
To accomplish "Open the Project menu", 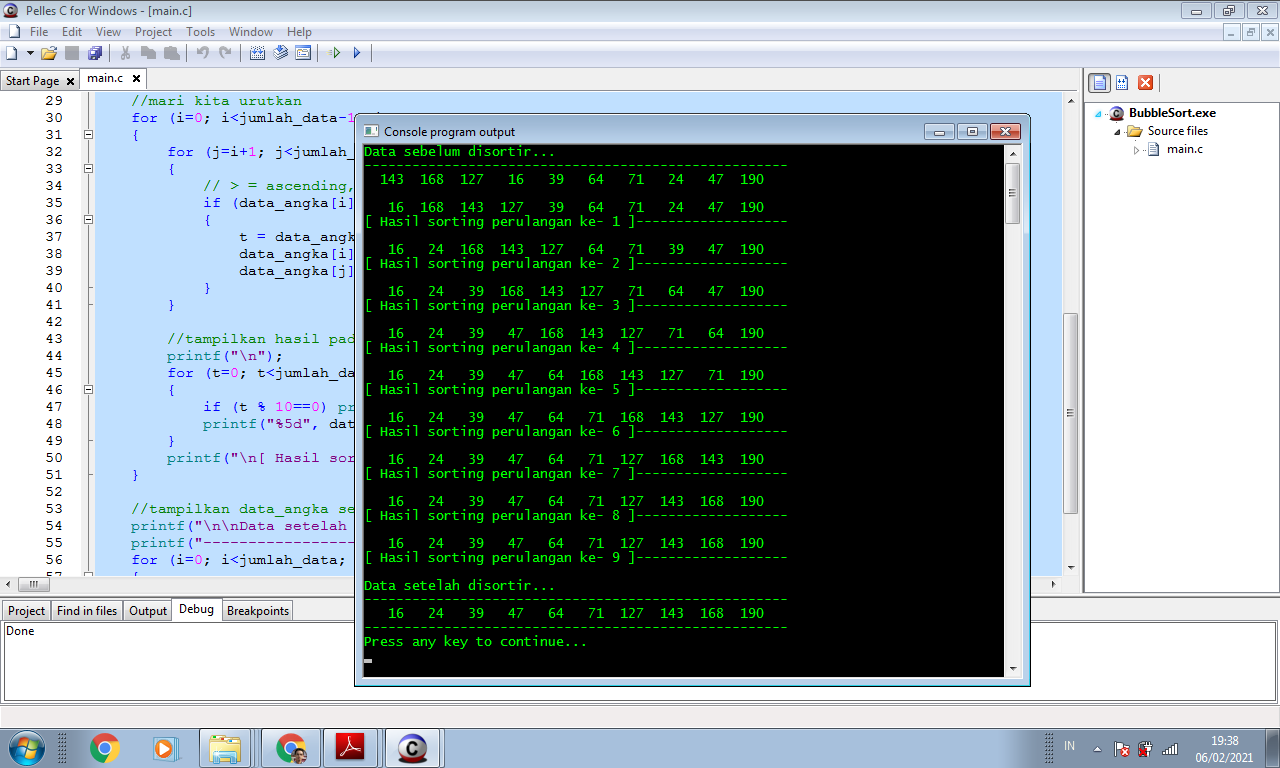I will point(153,32).
